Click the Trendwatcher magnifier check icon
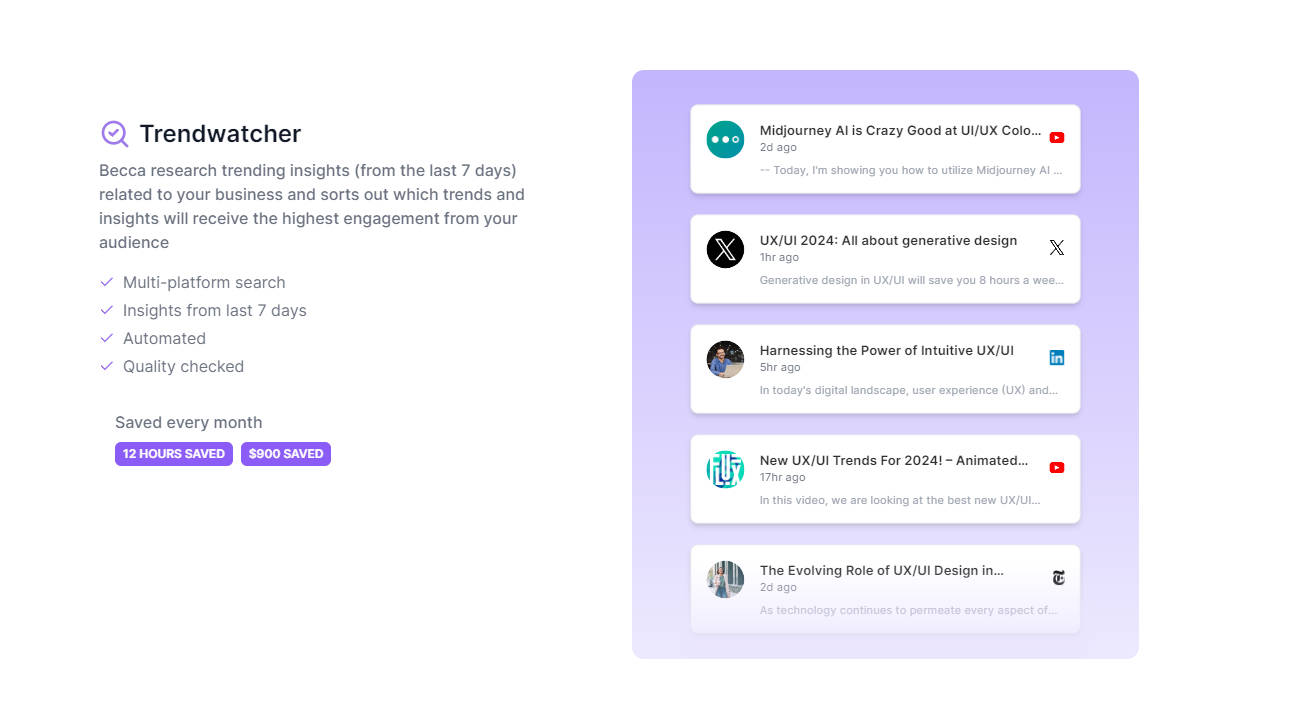 click(x=115, y=134)
